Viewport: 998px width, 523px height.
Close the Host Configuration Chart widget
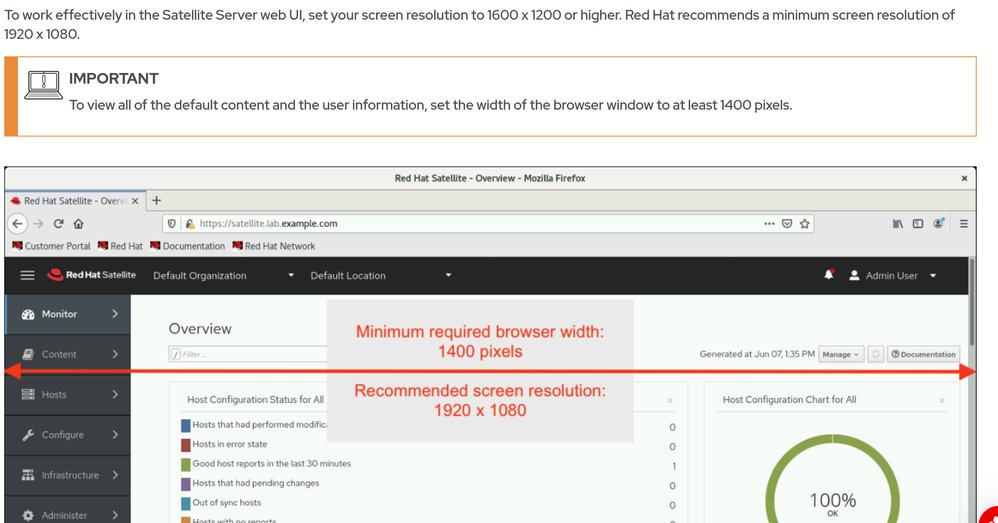(941, 400)
